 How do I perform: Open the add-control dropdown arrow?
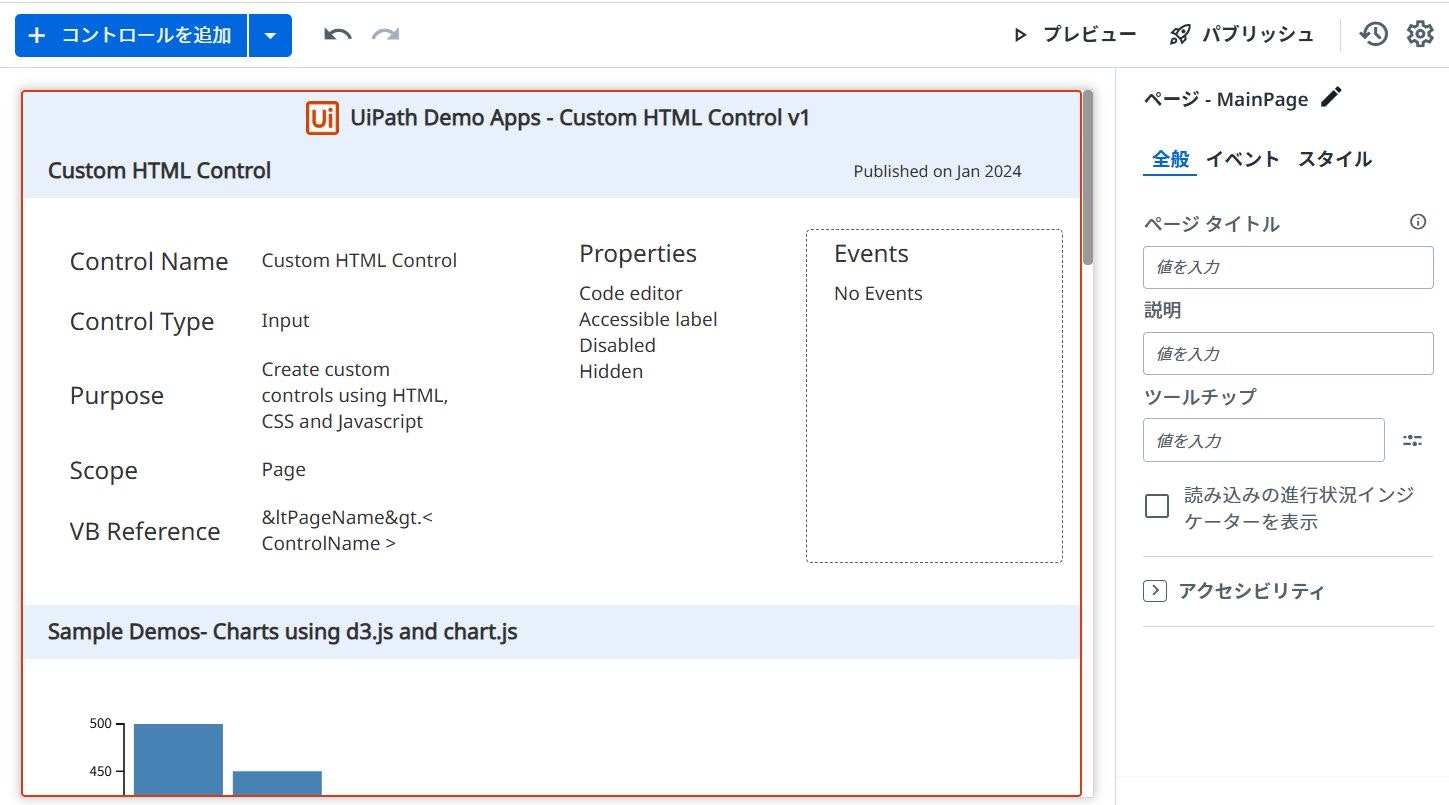click(270, 35)
